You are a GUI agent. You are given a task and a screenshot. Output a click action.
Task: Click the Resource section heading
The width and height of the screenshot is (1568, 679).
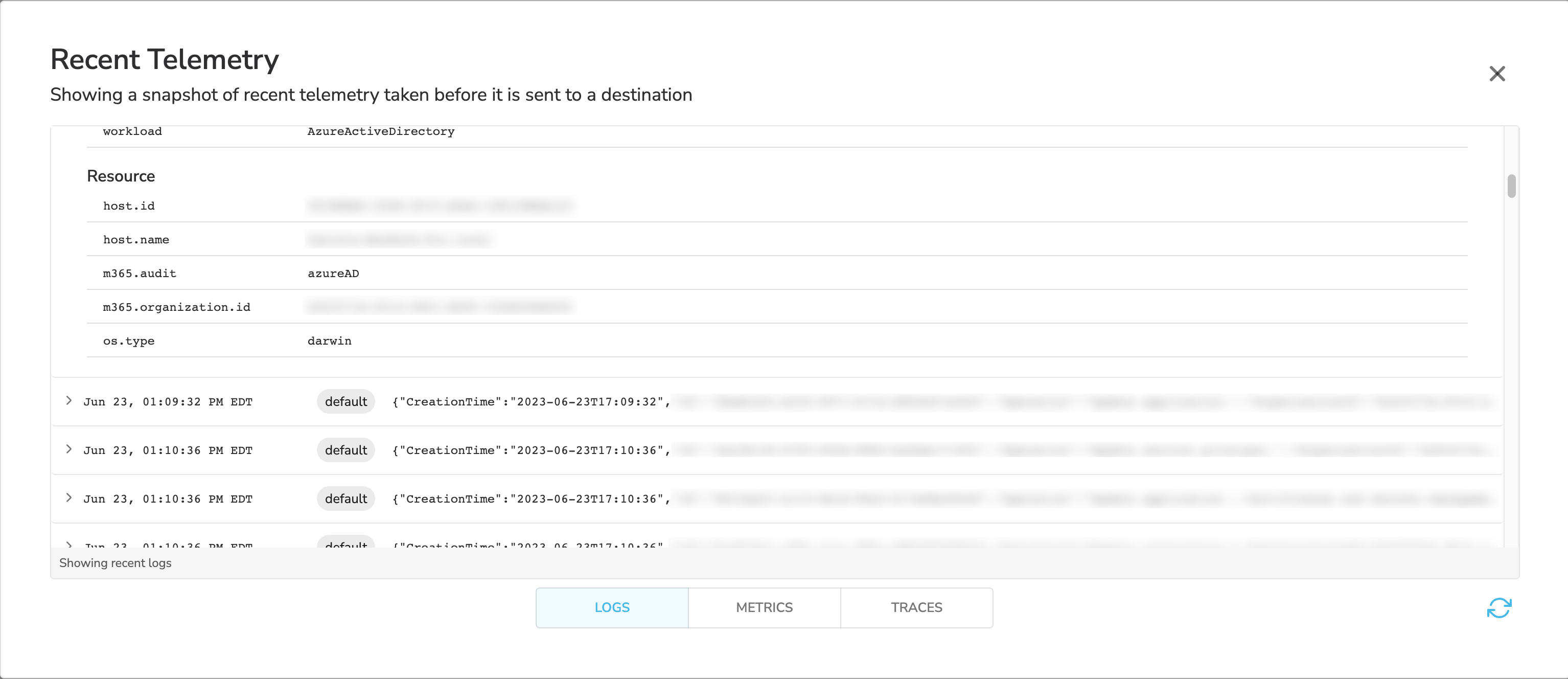pos(121,176)
